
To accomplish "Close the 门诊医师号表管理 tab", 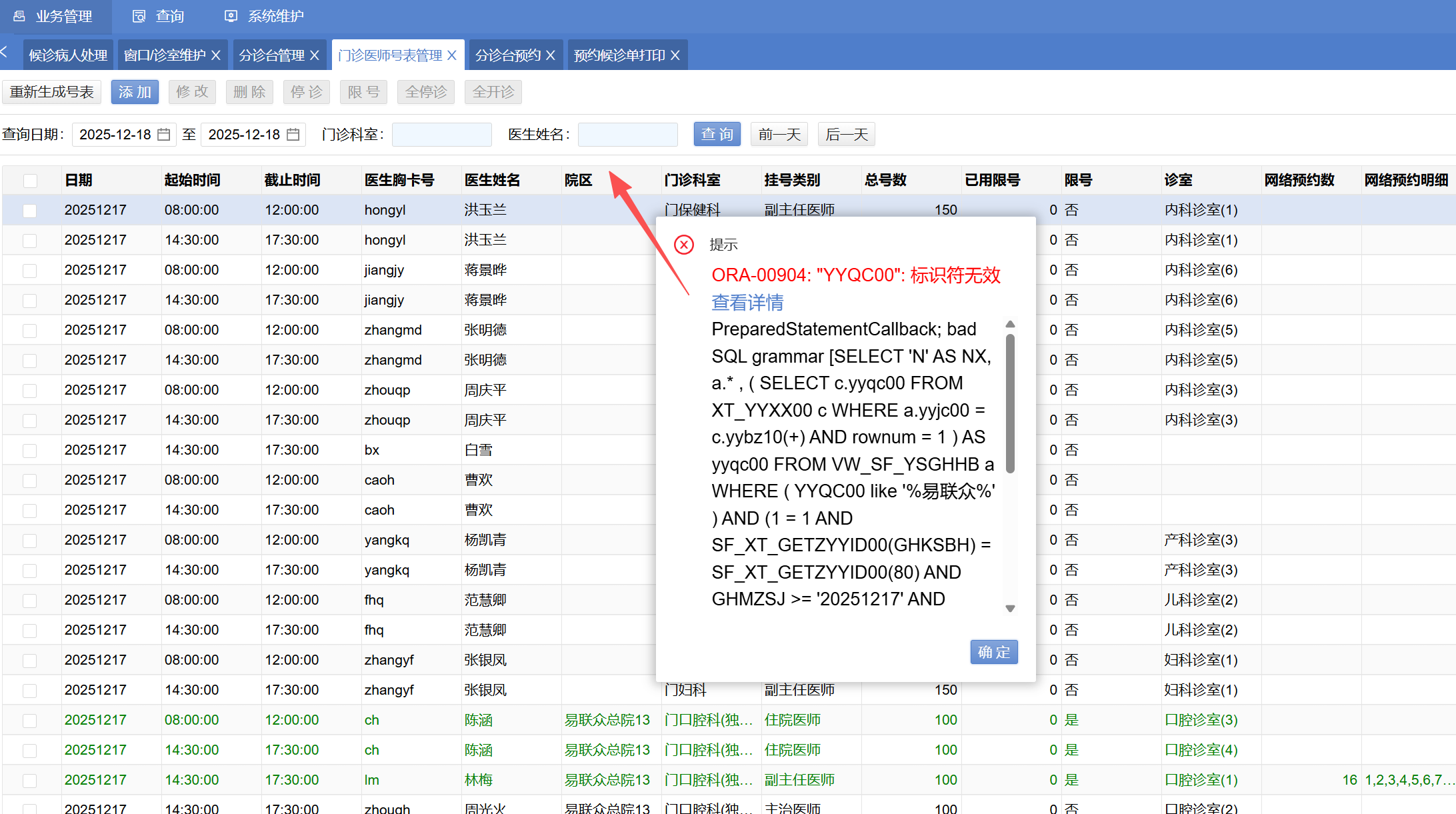I will pyautogui.click(x=452, y=55).
